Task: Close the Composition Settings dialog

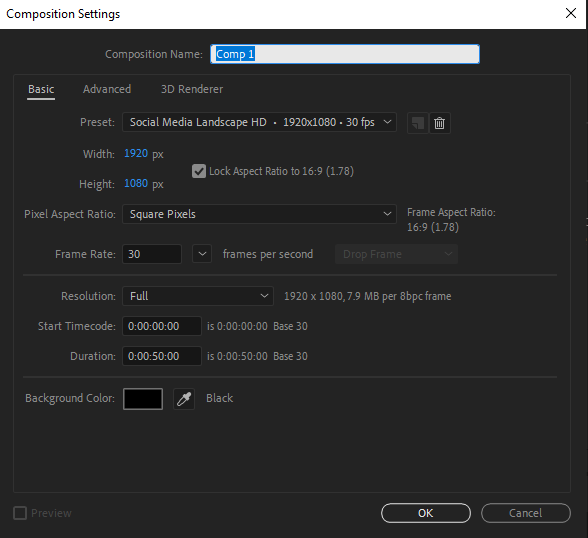Action: coord(571,13)
